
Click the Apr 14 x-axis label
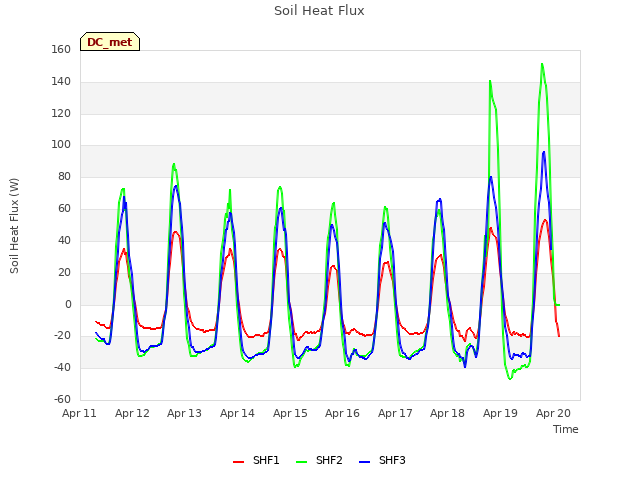click(x=237, y=413)
